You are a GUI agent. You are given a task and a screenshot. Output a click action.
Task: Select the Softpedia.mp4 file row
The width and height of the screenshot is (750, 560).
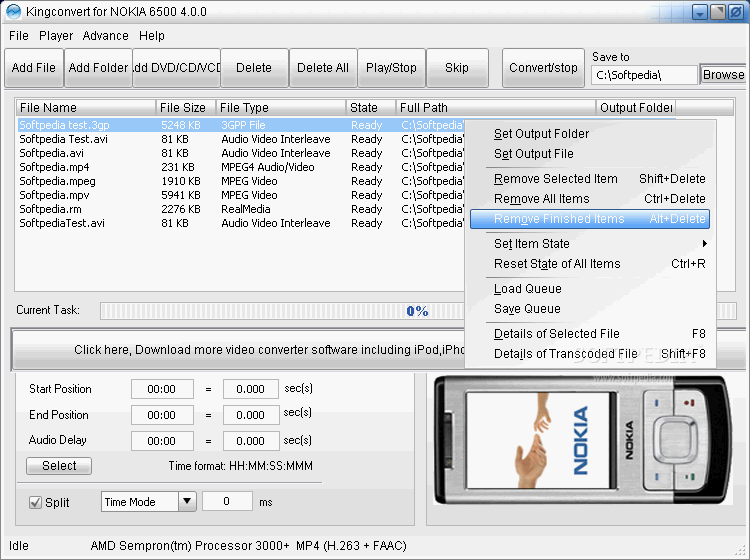coord(241,167)
